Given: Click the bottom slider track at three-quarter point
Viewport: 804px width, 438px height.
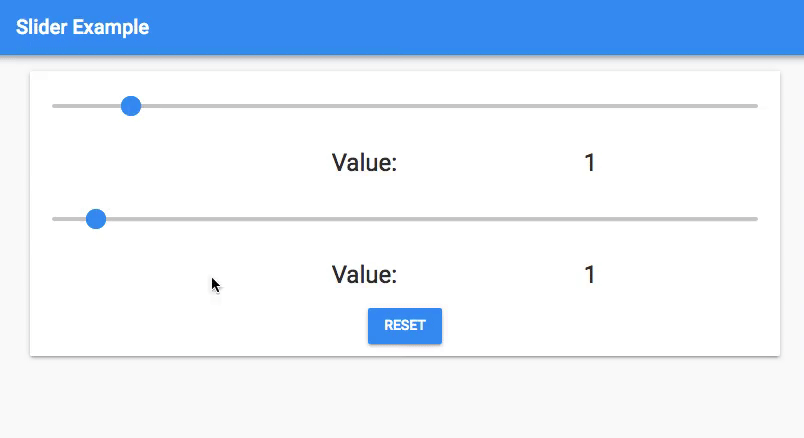Looking at the screenshot, I should click(581, 219).
